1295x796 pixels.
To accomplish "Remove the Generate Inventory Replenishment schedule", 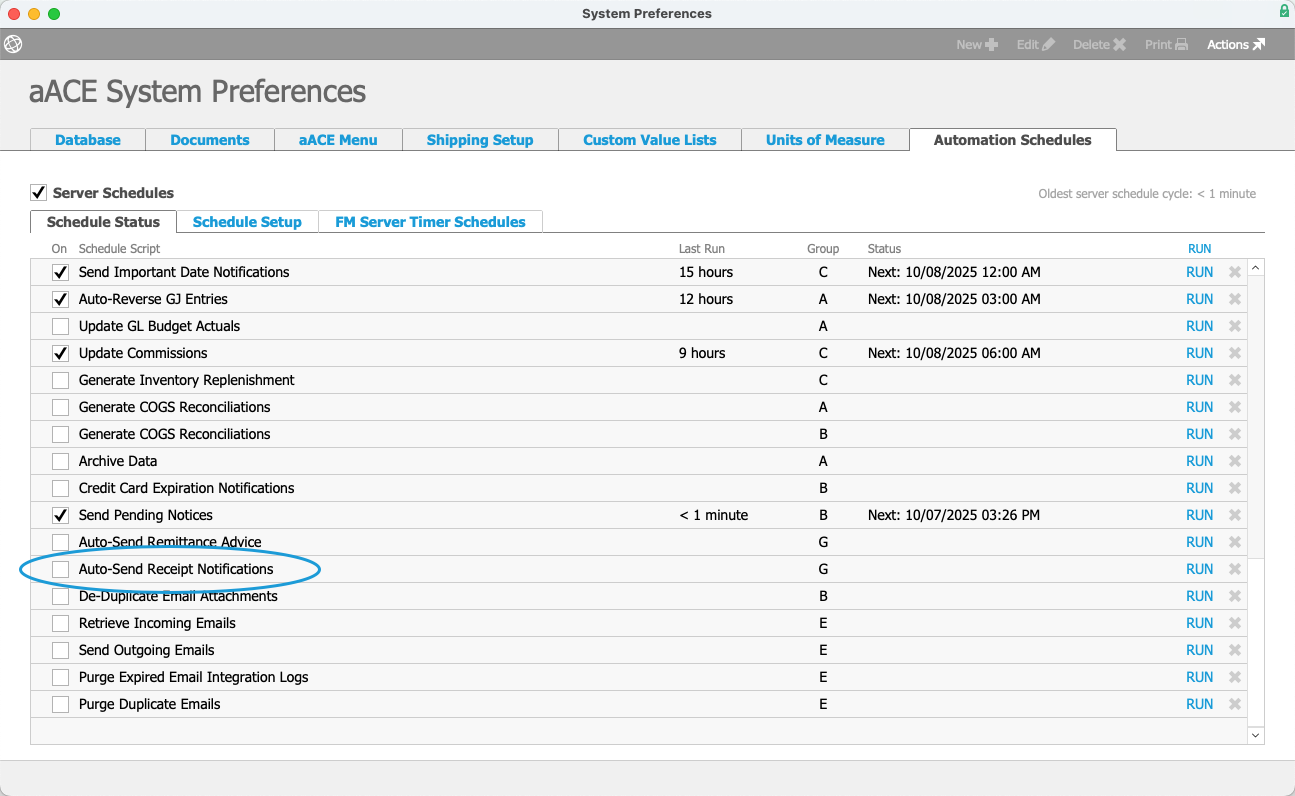I will (x=1235, y=380).
